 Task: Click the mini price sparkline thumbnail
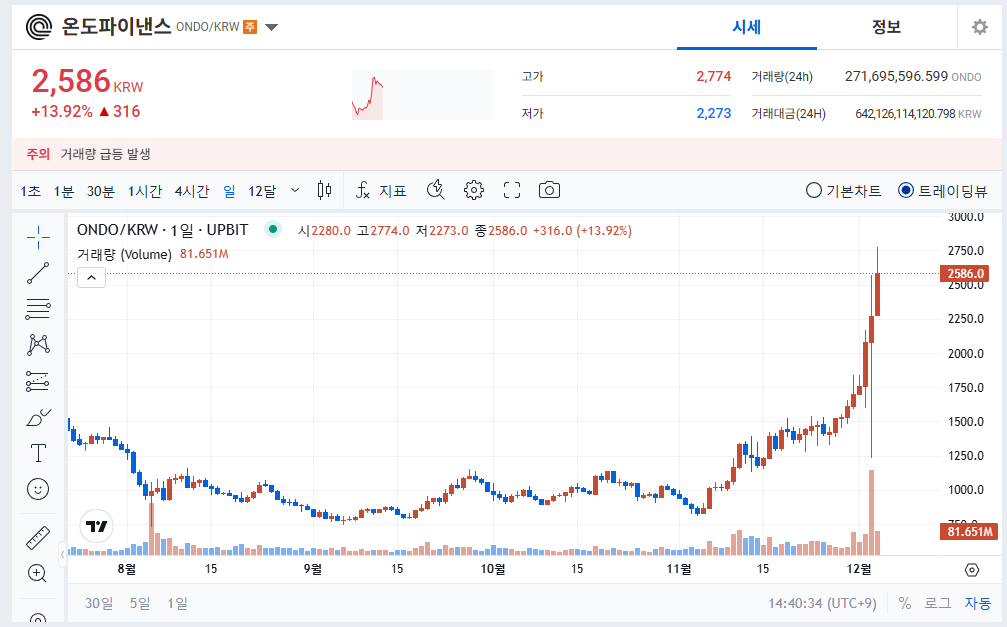[x=421, y=95]
